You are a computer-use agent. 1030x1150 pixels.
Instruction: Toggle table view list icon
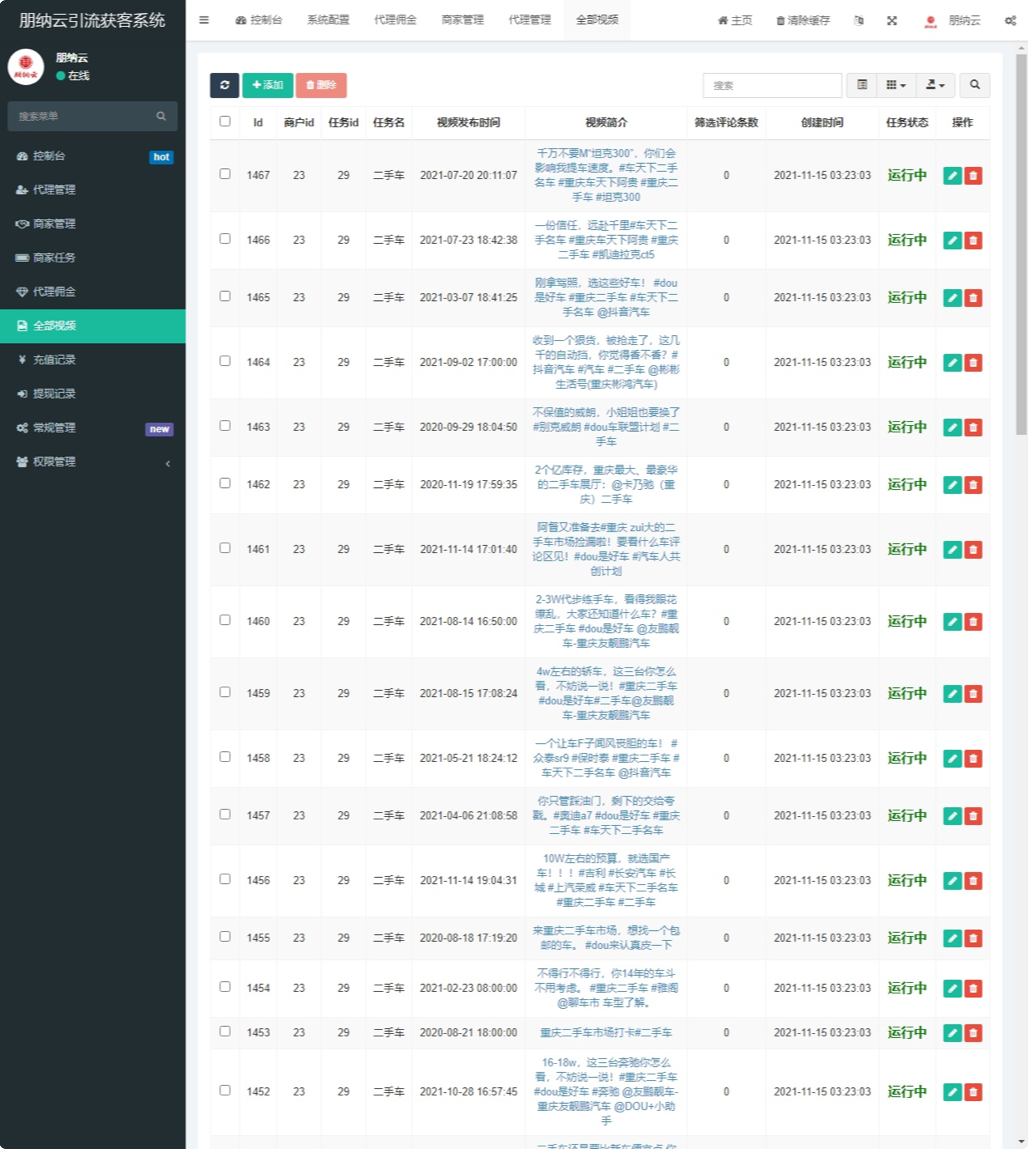click(862, 85)
